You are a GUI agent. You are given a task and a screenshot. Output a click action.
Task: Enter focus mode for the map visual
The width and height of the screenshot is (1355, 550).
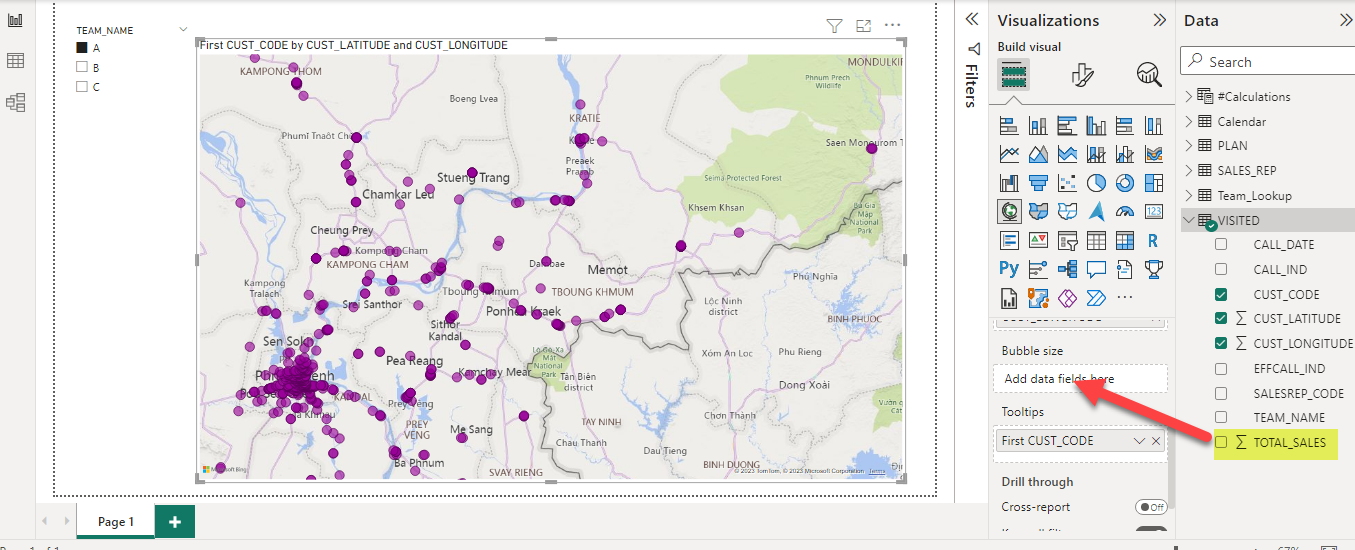point(864,26)
